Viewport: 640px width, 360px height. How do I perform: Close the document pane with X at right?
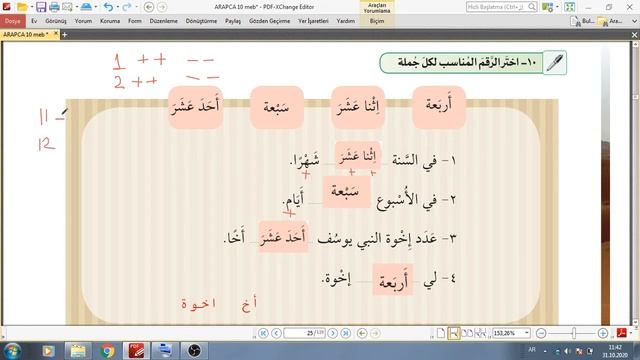(634, 35)
